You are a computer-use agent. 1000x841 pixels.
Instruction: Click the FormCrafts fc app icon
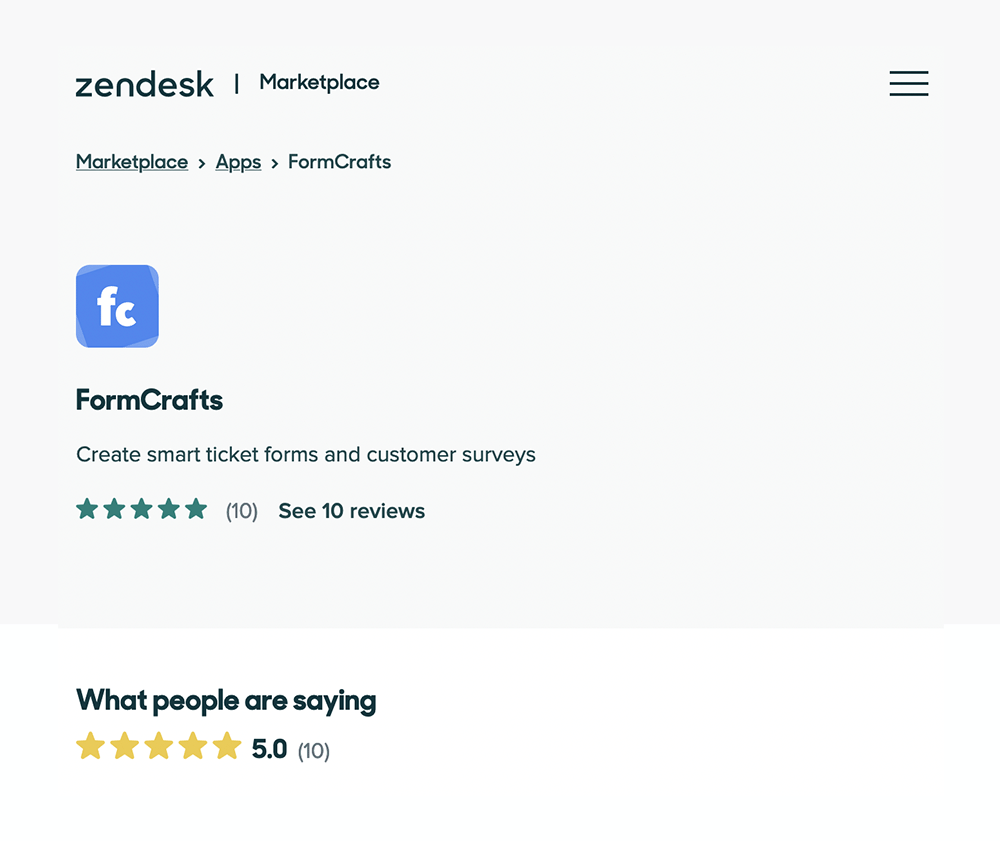coord(117,306)
